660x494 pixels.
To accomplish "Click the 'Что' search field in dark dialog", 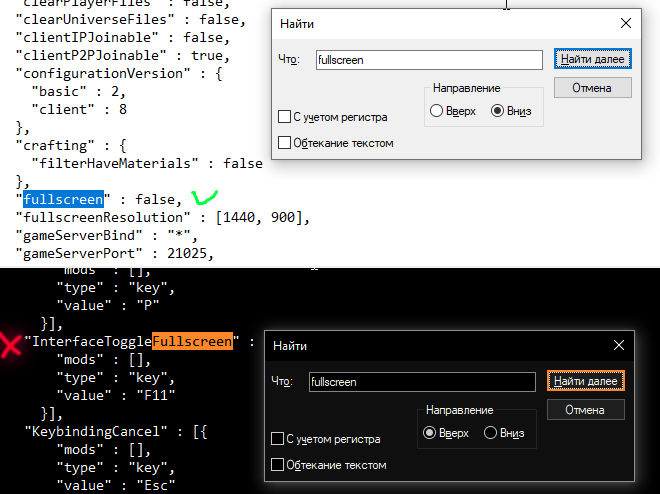I will (422, 382).
